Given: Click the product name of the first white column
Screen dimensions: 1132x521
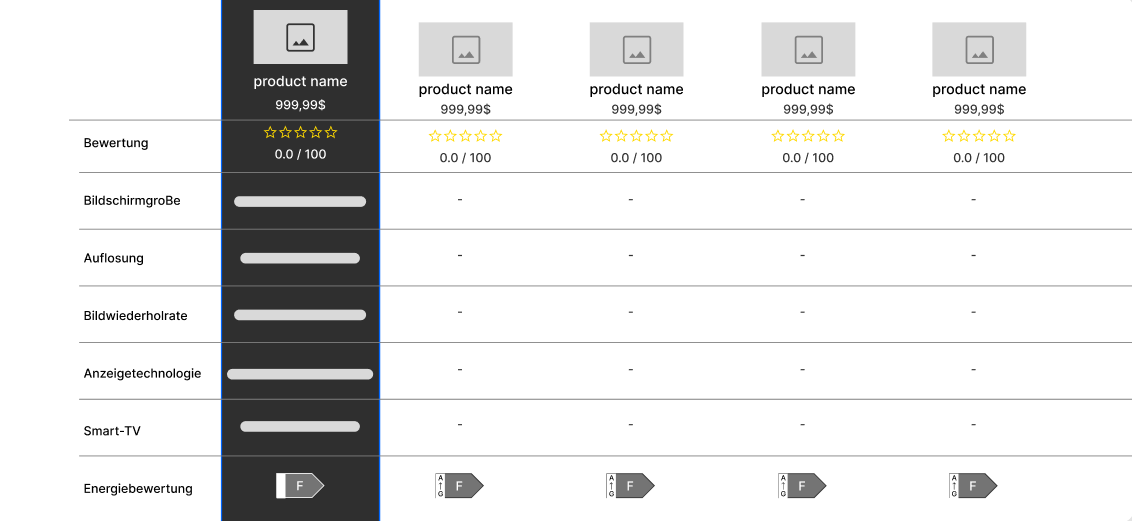Looking at the screenshot, I should pos(466,89).
